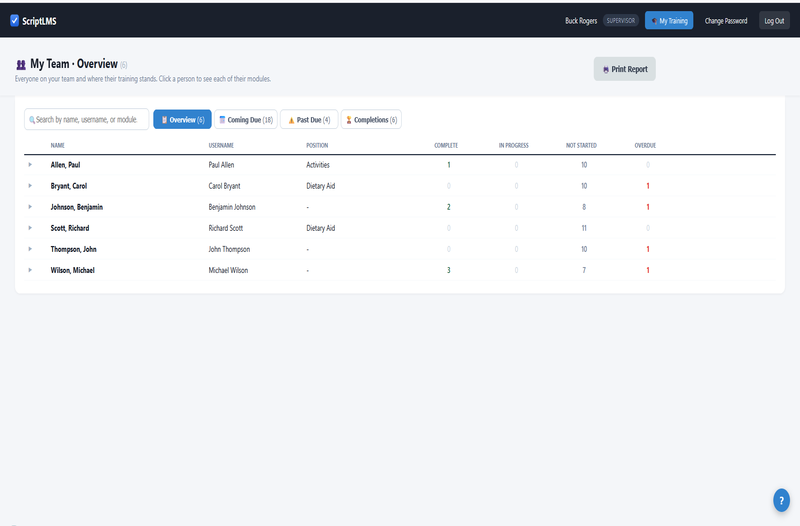
Task: Click the Activities position cell
Action: [x=318, y=165]
